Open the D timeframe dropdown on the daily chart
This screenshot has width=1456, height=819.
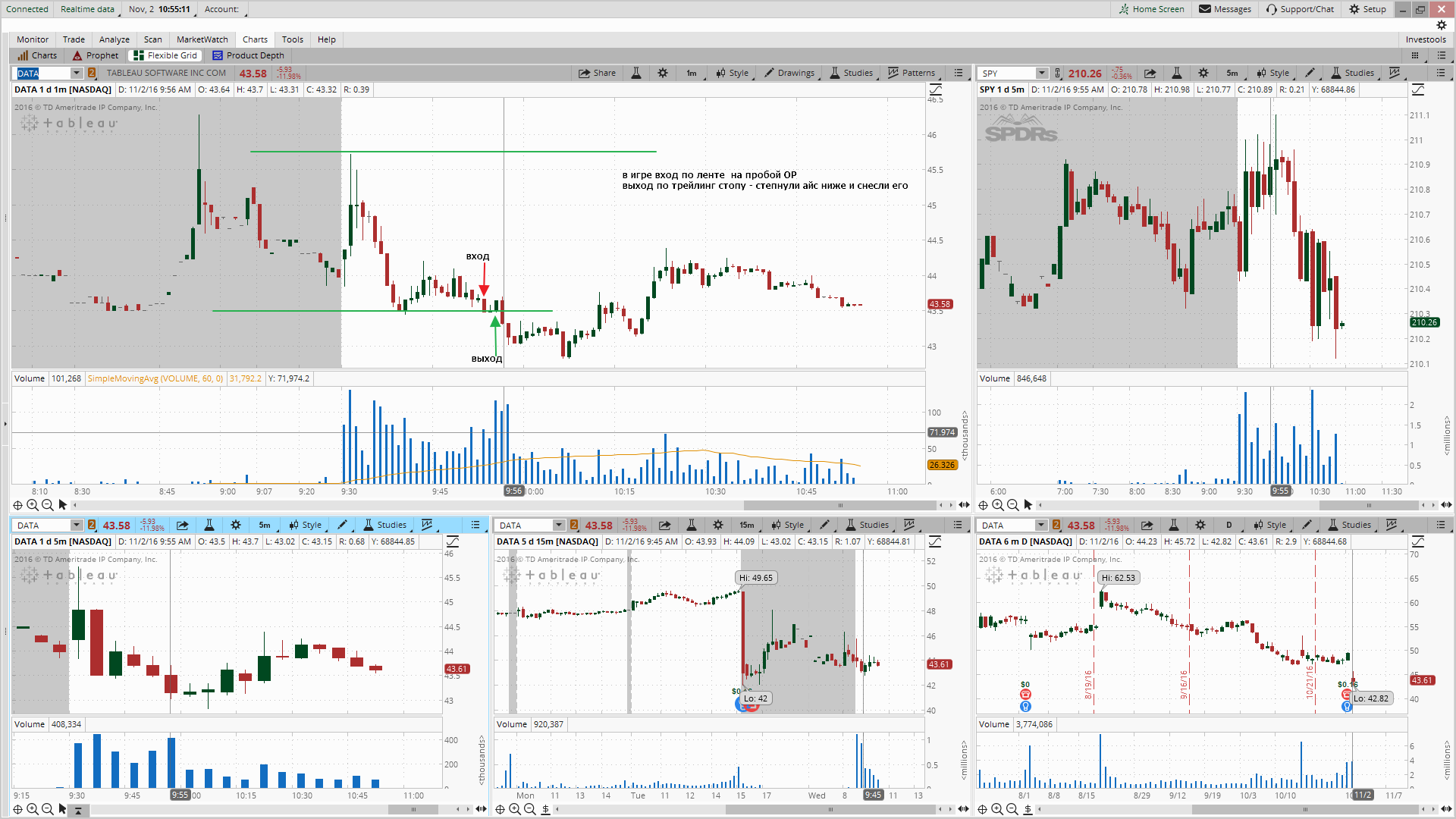tap(1229, 525)
